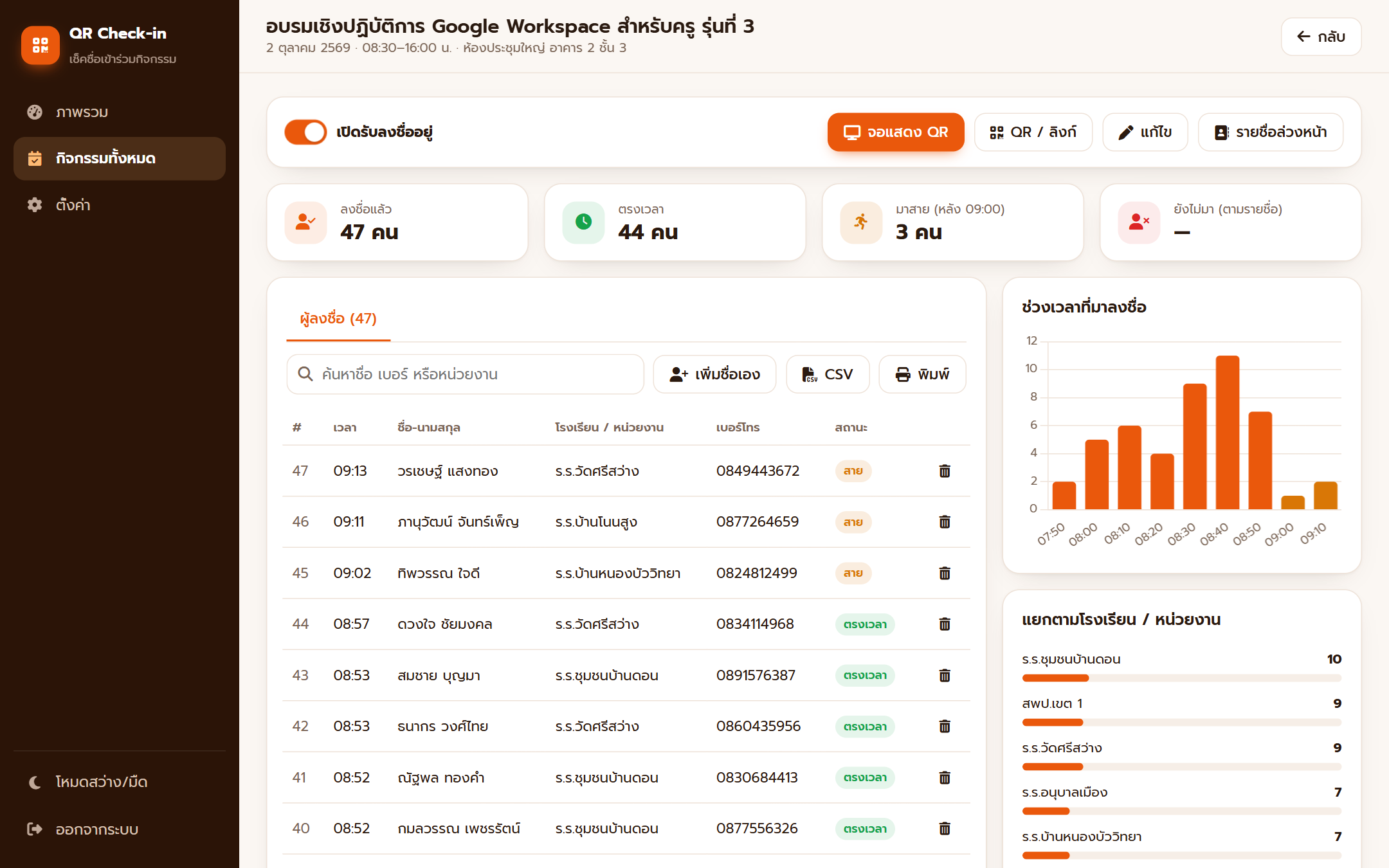Click phone number 0877264659
Image resolution: width=1389 pixels, height=868 pixels.
tap(758, 521)
